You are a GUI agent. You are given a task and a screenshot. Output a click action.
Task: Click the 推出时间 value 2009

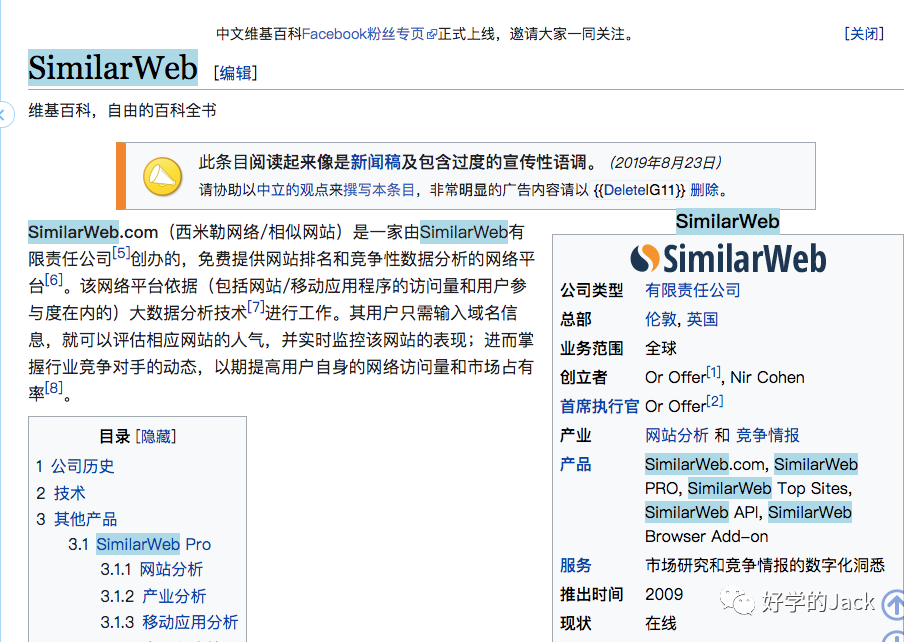(x=664, y=594)
